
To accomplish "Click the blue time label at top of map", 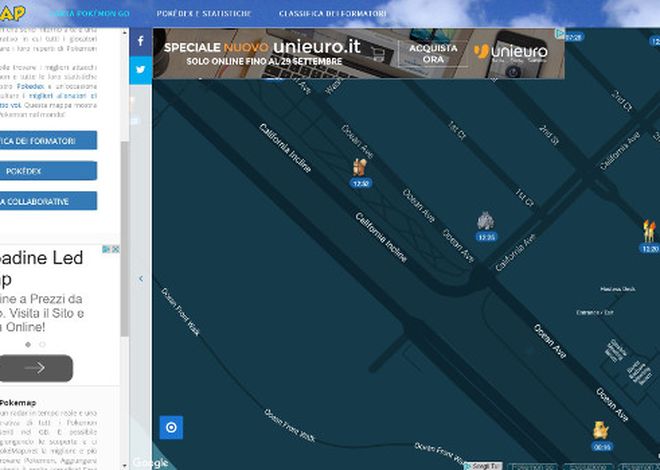I will click(574, 37).
